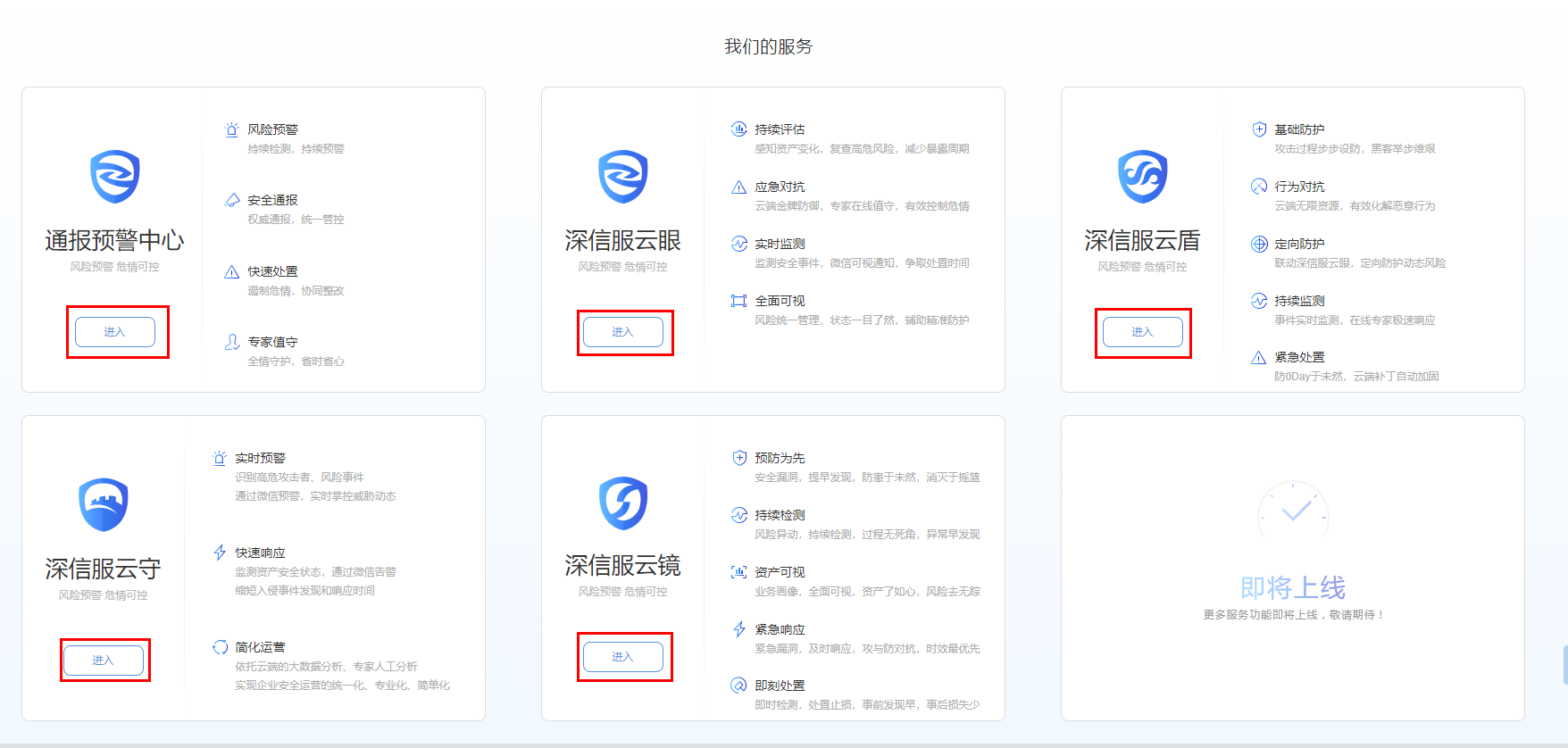
Task: Click 进入 under 深信服云守
Action: 104,661
